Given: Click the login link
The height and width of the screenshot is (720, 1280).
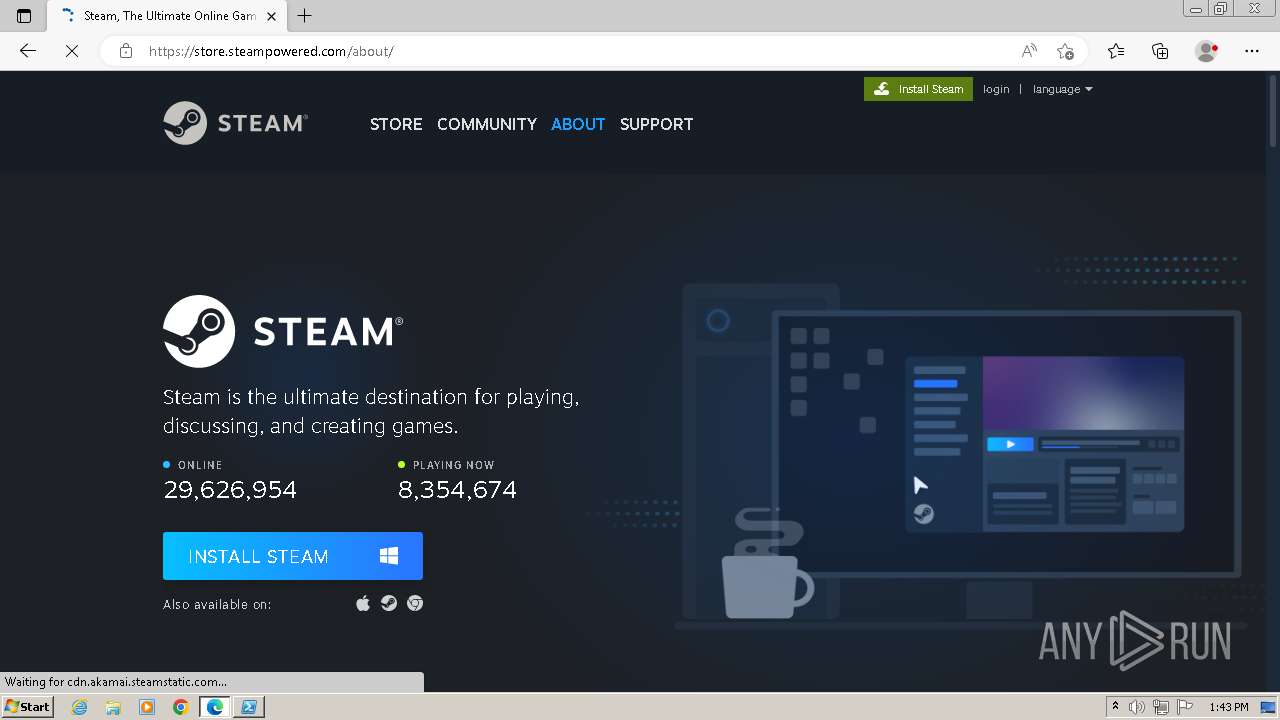Looking at the screenshot, I should point(996,89).
